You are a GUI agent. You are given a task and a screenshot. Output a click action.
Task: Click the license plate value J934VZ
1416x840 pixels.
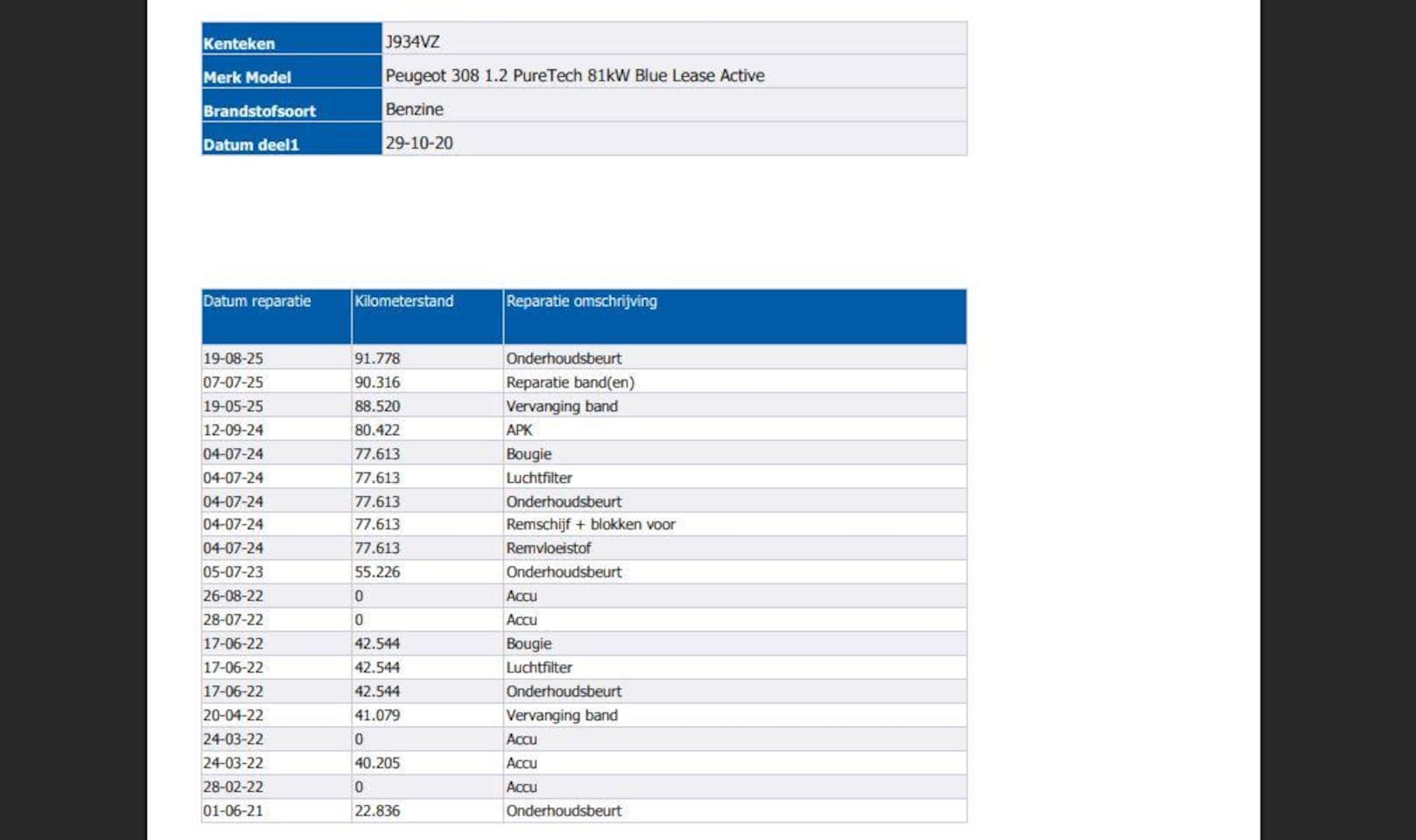click(412, 42)
